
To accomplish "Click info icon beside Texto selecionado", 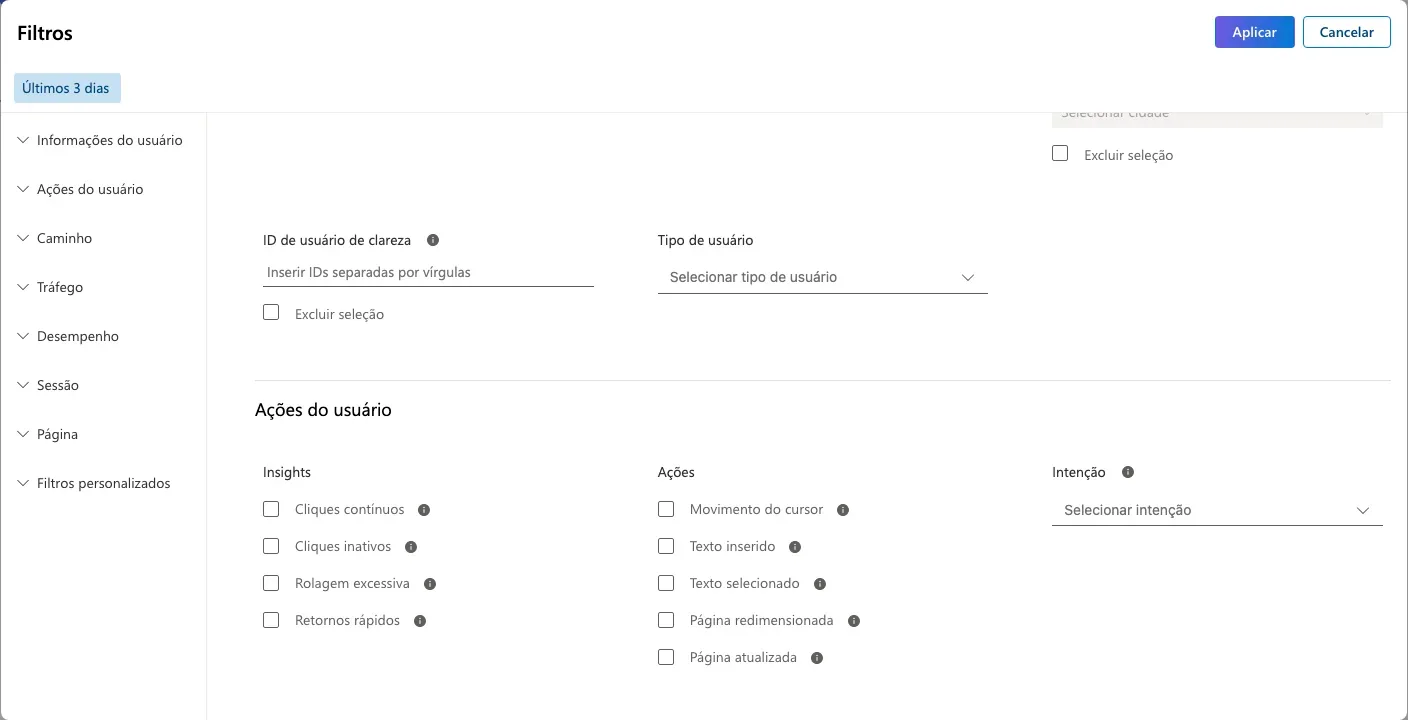I will tap(820, 584).
